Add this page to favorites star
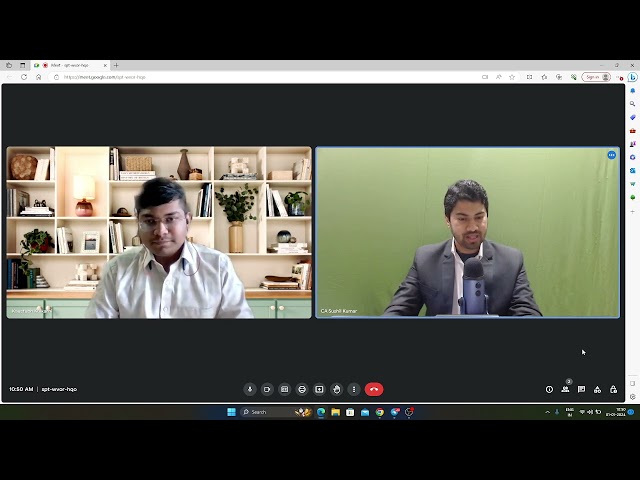This screenshot has width=640, height=480. pos(512,77)
